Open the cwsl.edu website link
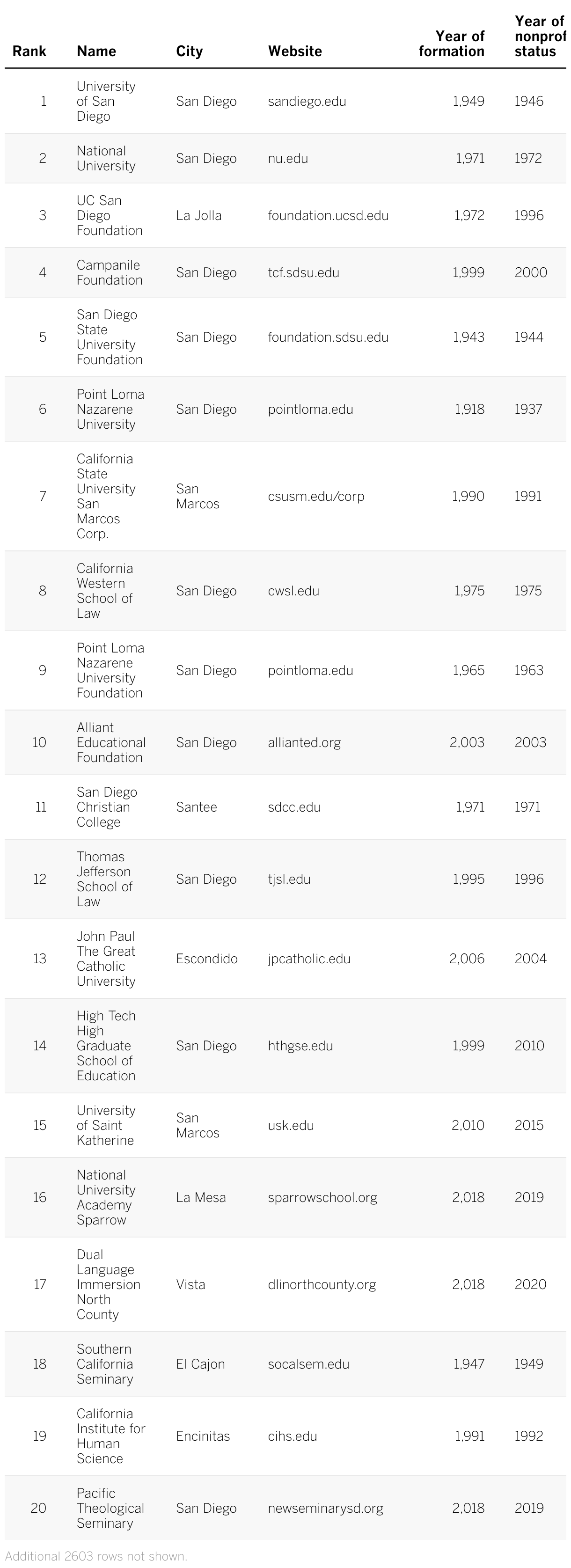571x1568 pixels. (293, 591)
